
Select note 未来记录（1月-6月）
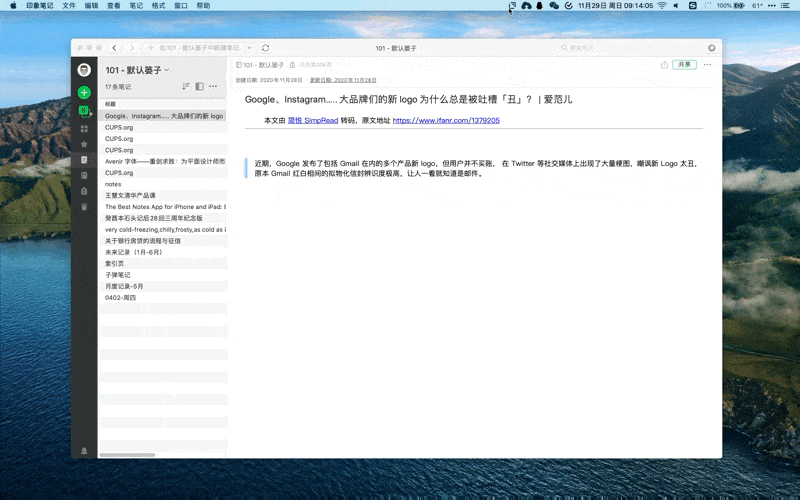(x=162, y=252)
